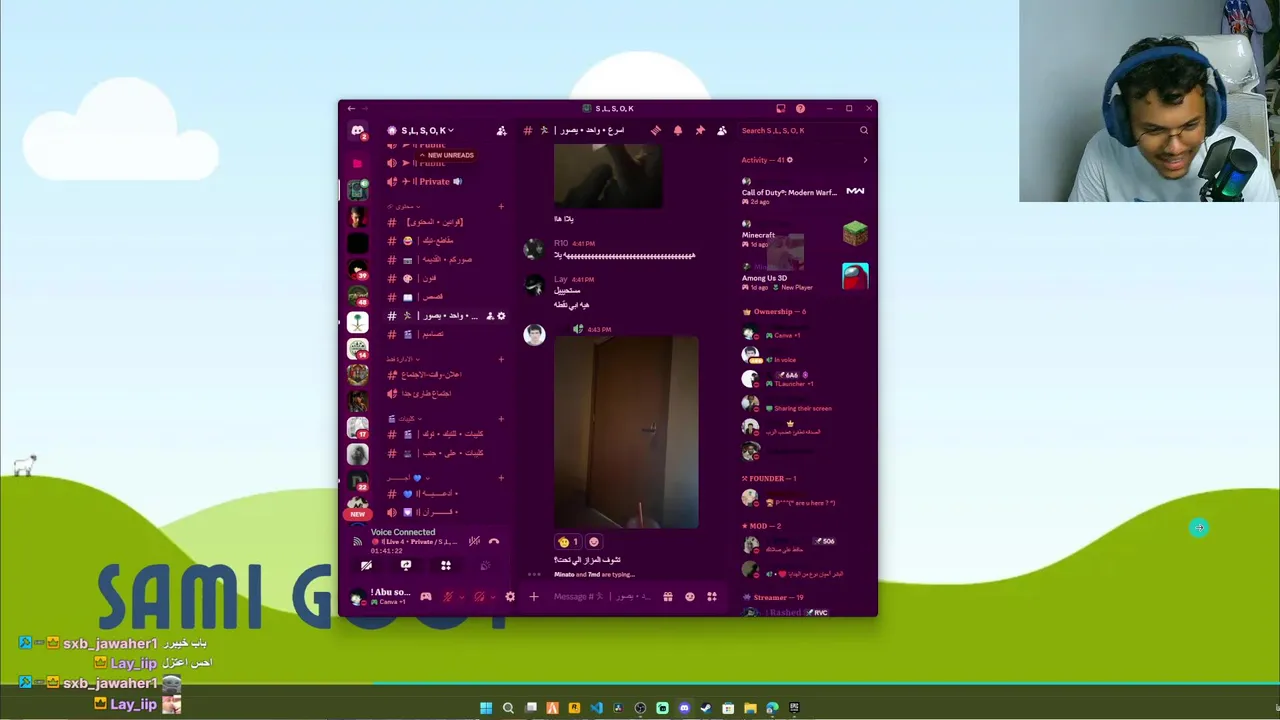Toggle microphone mute in user panel

(x=448, y=597)
